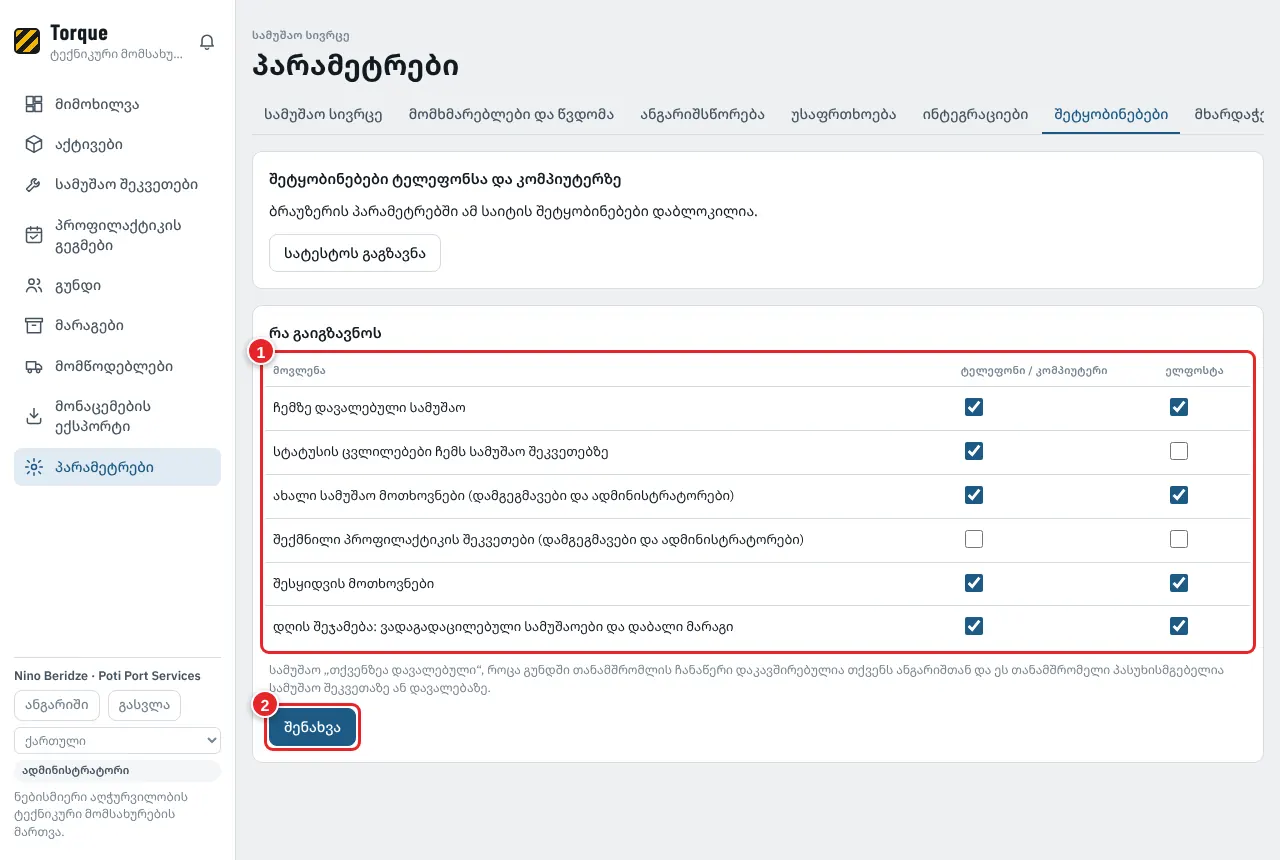Enable phone/computer for შექმნილი პროფილაქტიკის შეკვეთები
1280x860 pixels.
[x=974, y=539]
